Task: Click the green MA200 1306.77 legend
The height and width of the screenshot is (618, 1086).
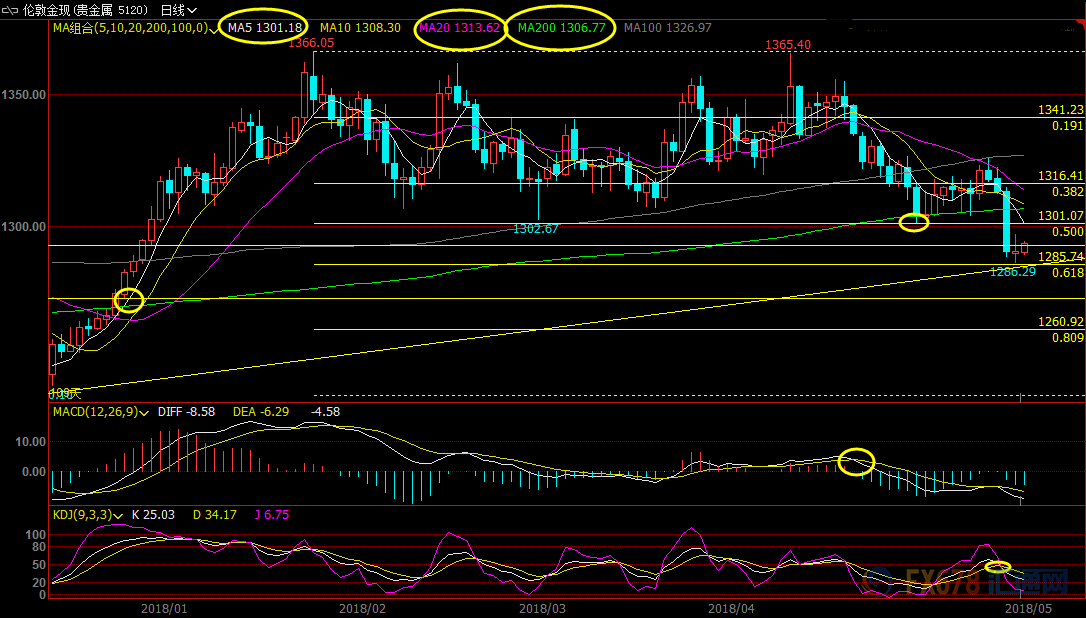Action: [x=561, y=28]
